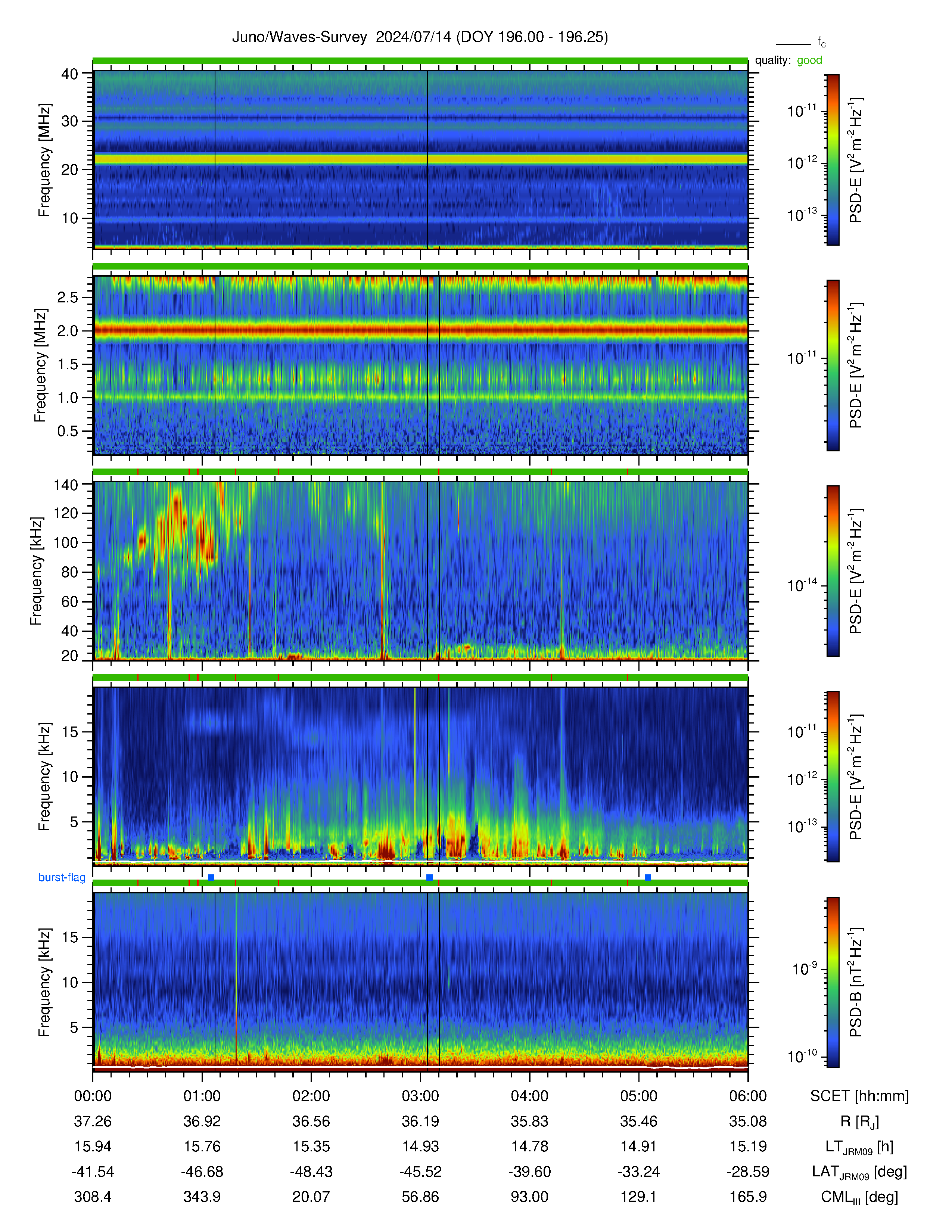952x1232 pixels.
Task: Click the fc legend line sample
Action: click(793, 44)
